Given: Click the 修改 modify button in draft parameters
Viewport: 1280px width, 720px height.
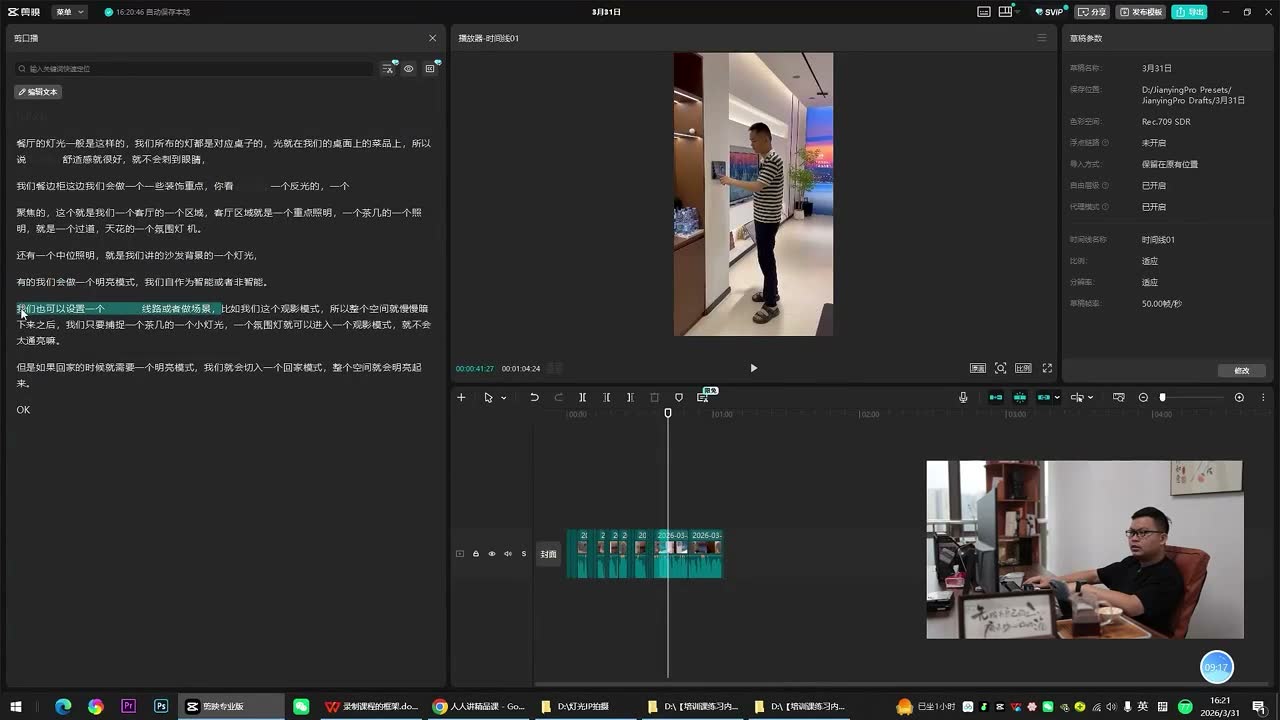Looking at the screenshot, I should (1242, 371).
